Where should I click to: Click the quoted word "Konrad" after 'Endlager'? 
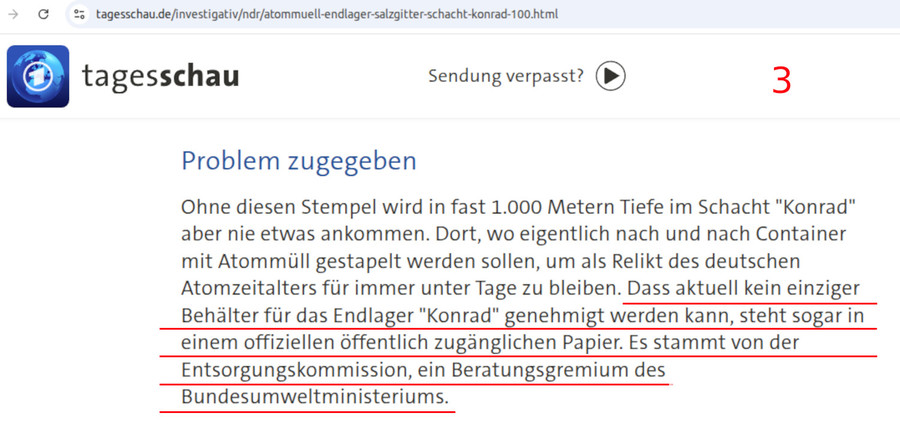456,316
